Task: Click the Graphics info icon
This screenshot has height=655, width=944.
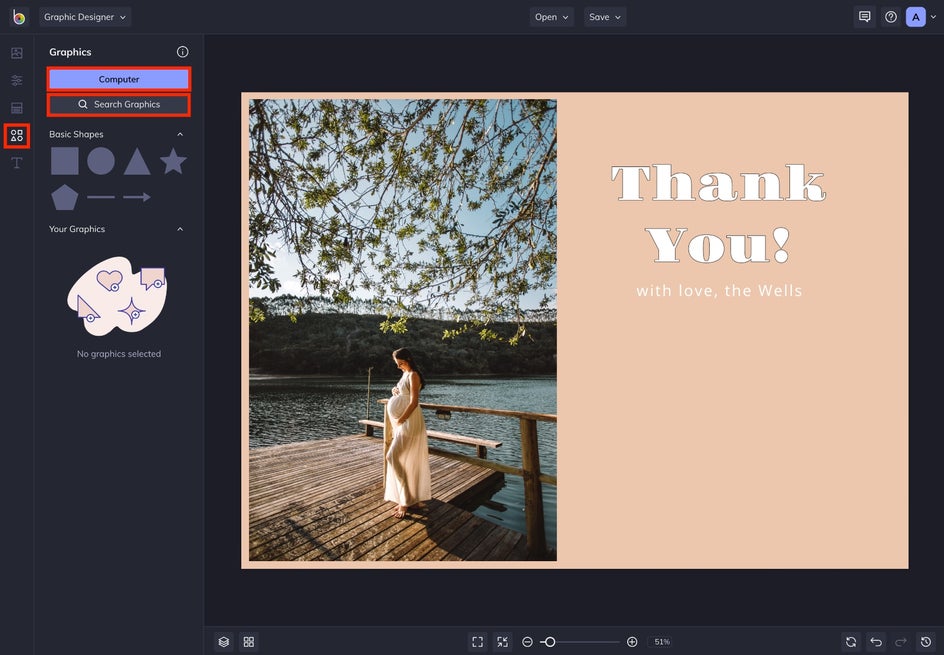Action: coord(182,52)
